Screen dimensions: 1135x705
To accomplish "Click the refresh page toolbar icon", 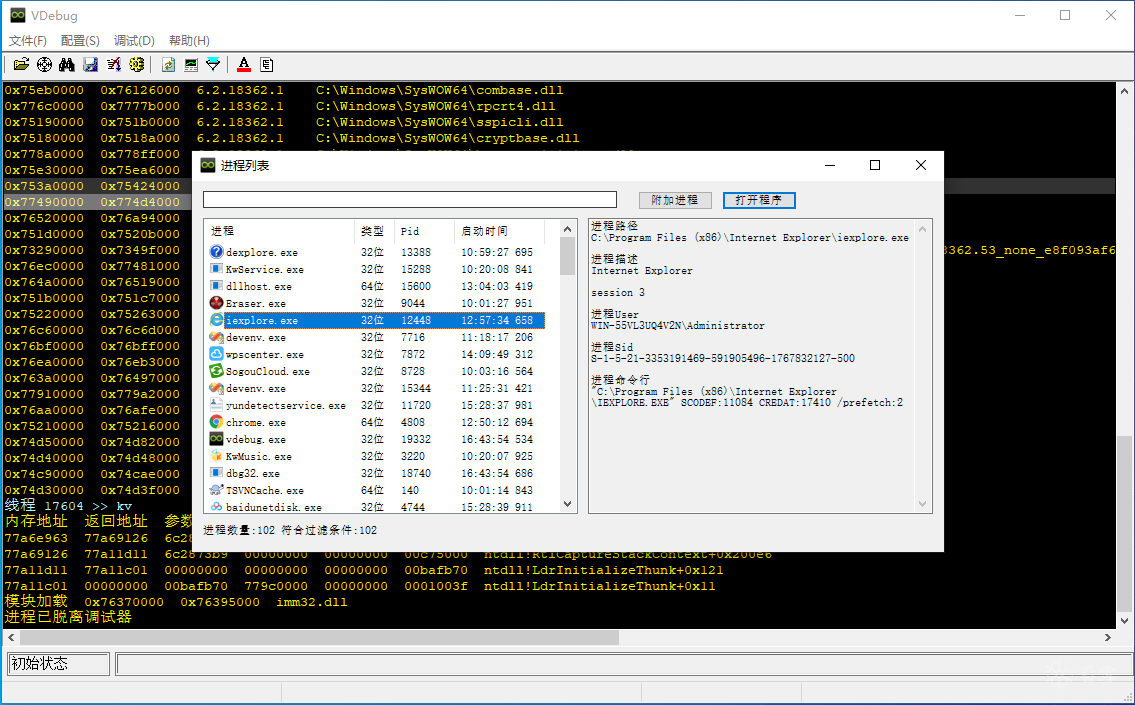I will 168,64.
